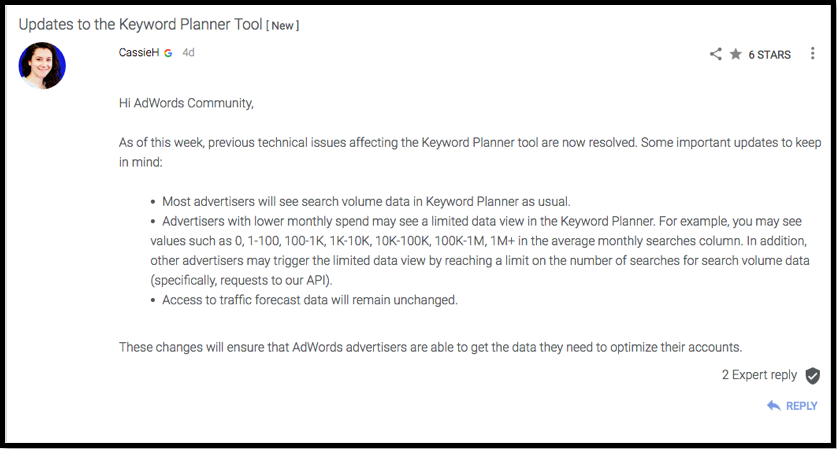The image size is (837, 449).
Task: Click the Hi AdWords Community greeting line
Action: (x=186, y=103)
